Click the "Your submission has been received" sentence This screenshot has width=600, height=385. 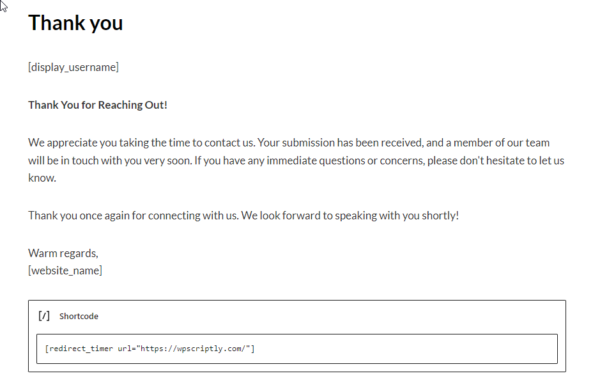coord(340,143)
